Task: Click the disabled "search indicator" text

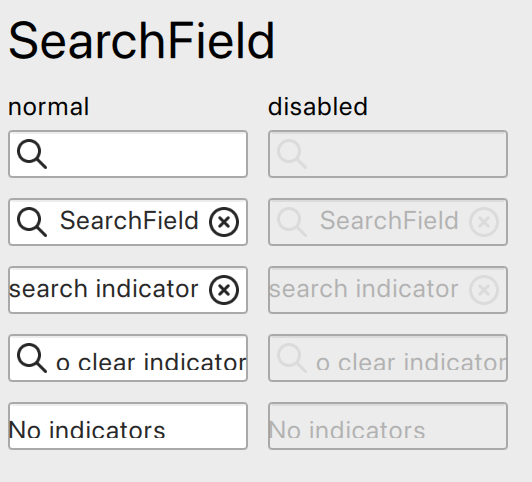Action: click(364, 289)
